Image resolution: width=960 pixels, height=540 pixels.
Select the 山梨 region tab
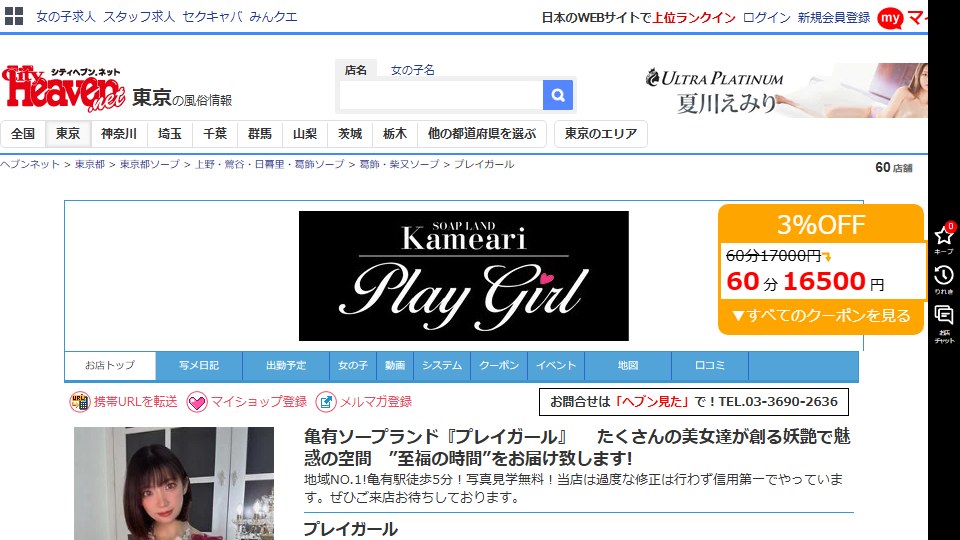click(305, 133)
